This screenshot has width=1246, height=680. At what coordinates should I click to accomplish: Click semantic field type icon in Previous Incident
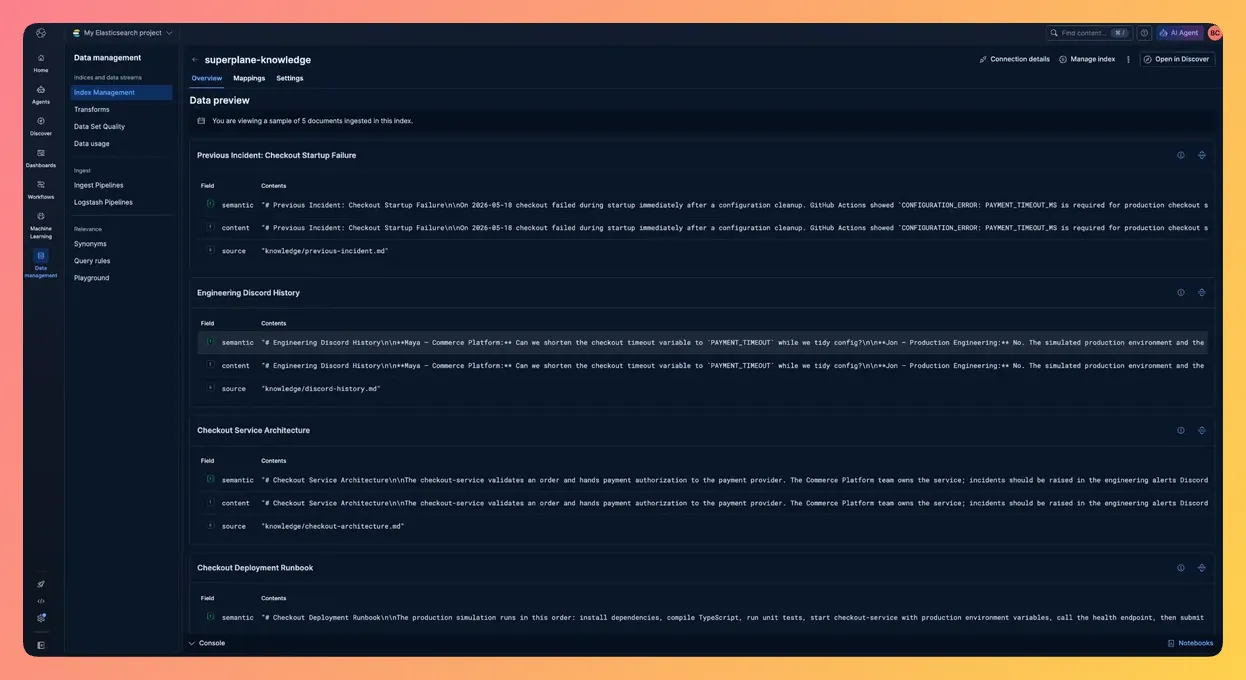point(211,204)
